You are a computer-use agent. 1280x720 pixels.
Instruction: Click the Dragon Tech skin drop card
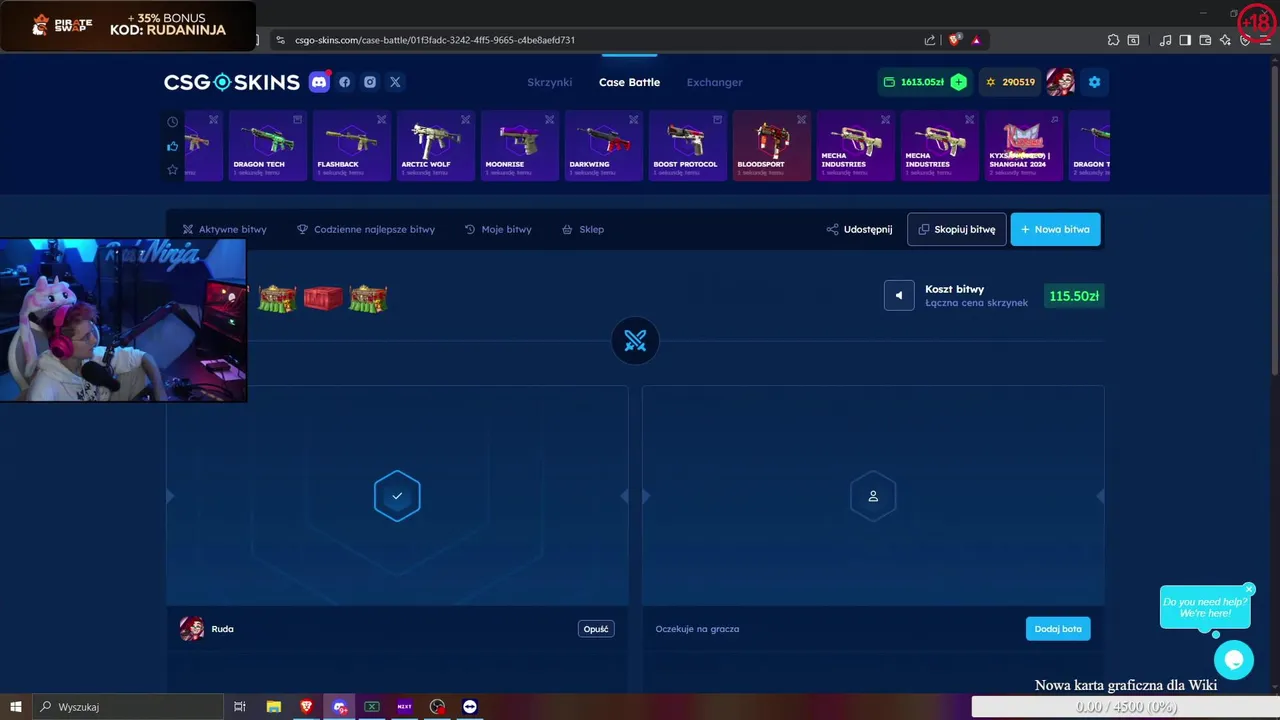click(x=267, y=145)
